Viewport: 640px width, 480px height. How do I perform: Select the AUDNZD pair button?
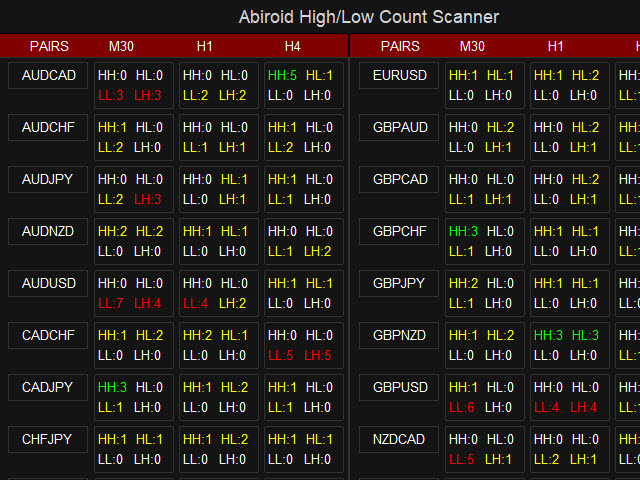48,231
